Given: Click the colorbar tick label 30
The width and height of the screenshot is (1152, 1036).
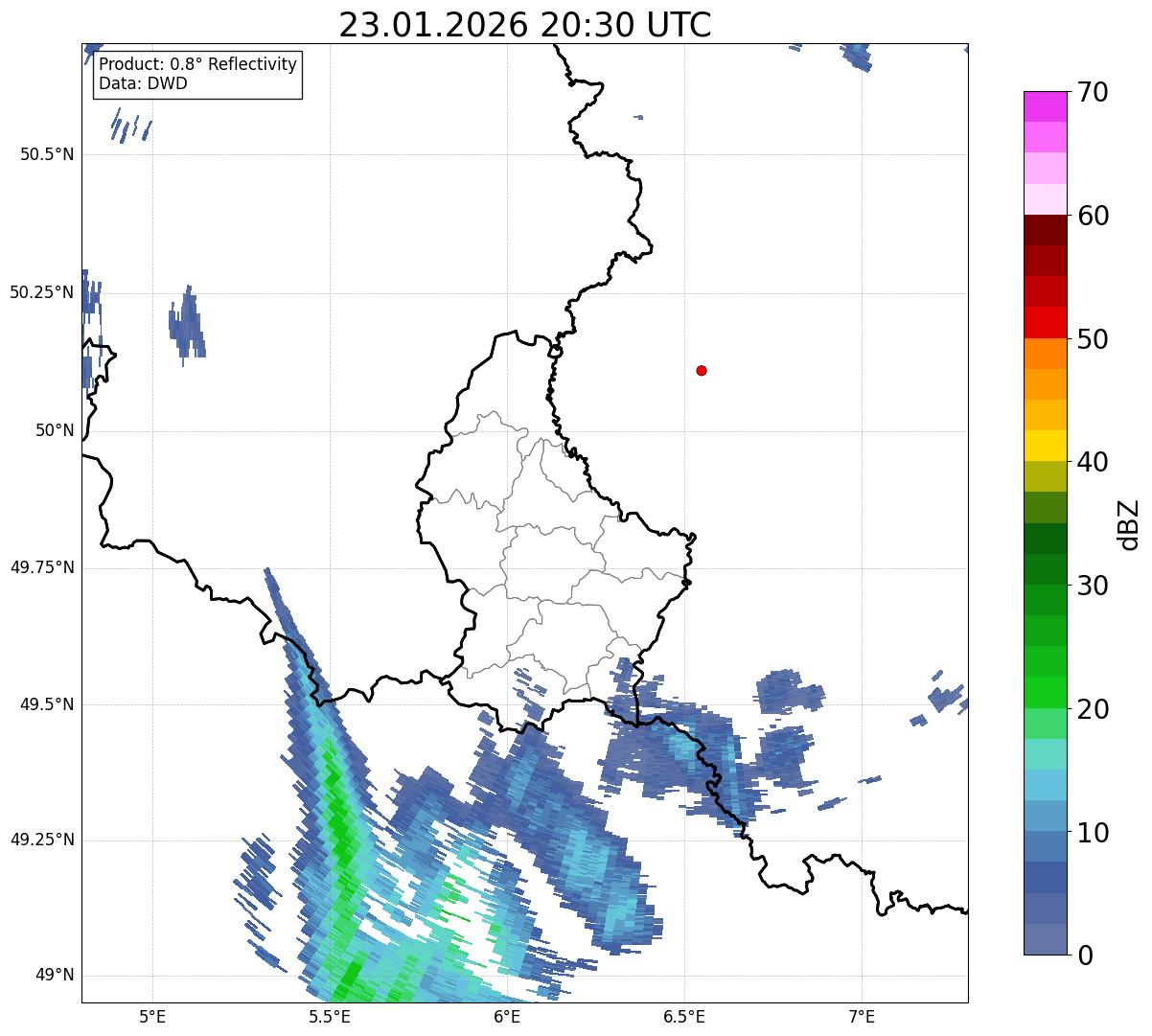Looking at the screenshot, I should (1093, 586).
